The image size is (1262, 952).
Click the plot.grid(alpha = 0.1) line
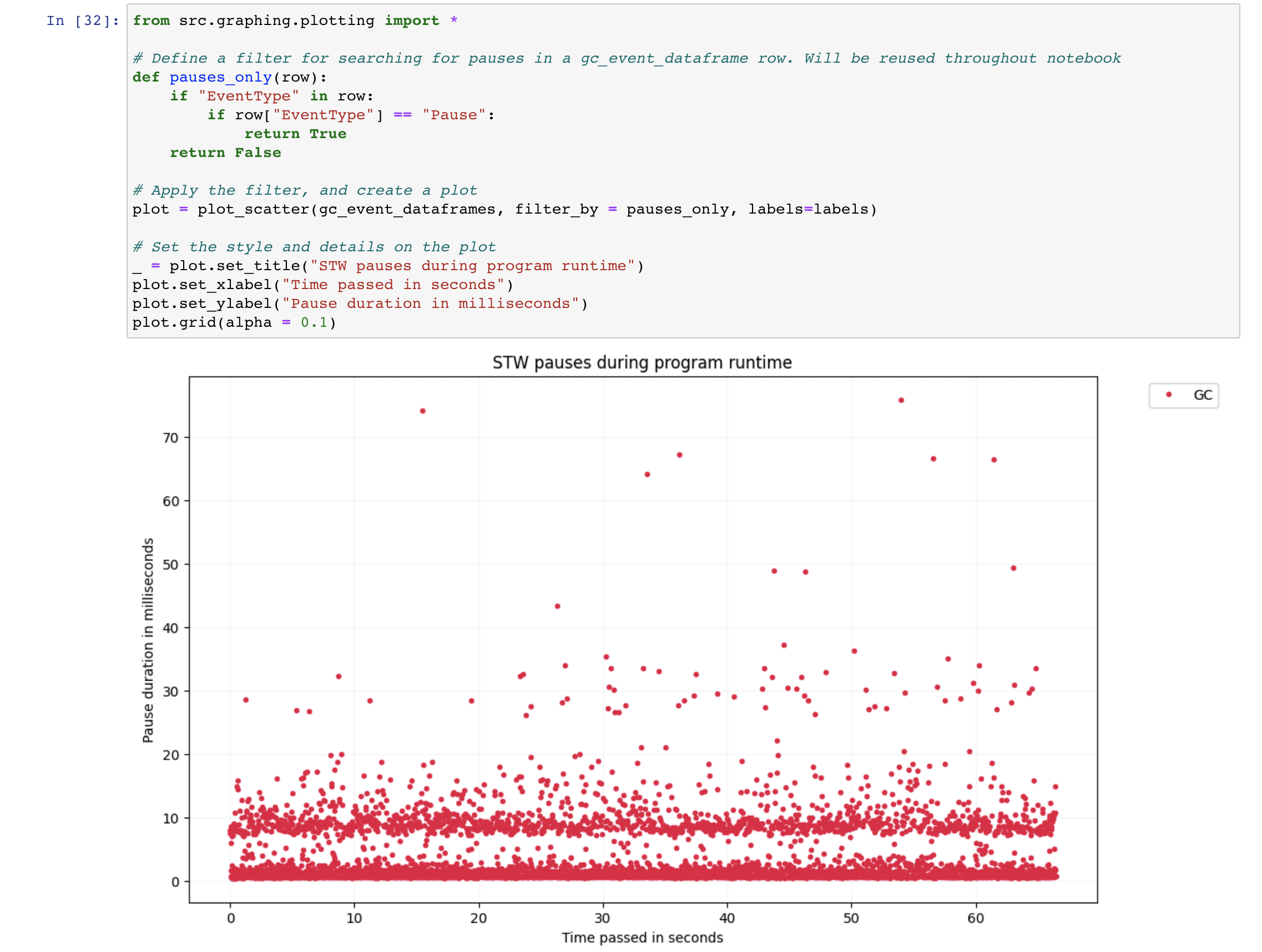coord(235,322)
